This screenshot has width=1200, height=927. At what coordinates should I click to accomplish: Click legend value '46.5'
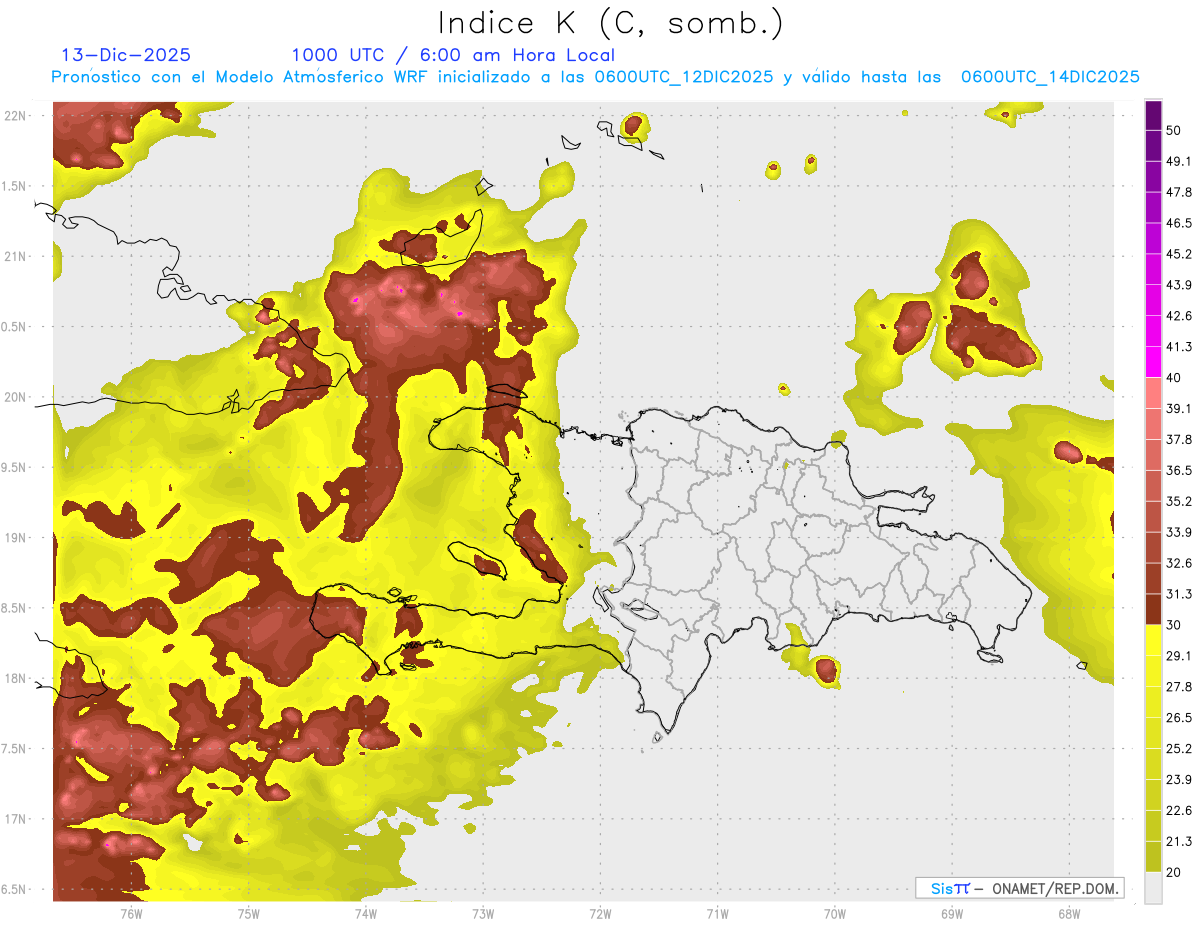pyautogui.click(x=1178, y=223)
